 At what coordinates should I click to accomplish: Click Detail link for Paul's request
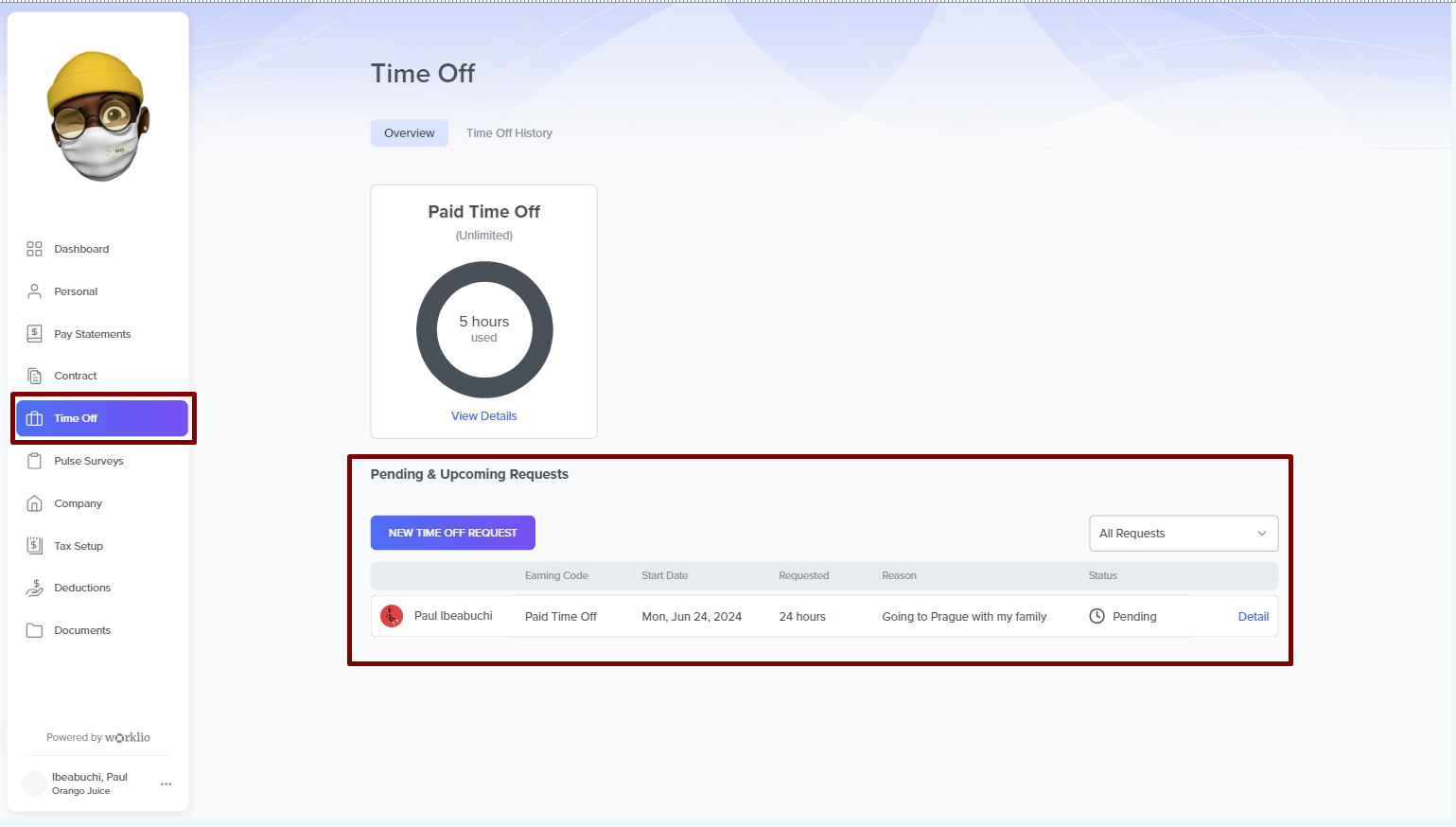pos(1253,617)
